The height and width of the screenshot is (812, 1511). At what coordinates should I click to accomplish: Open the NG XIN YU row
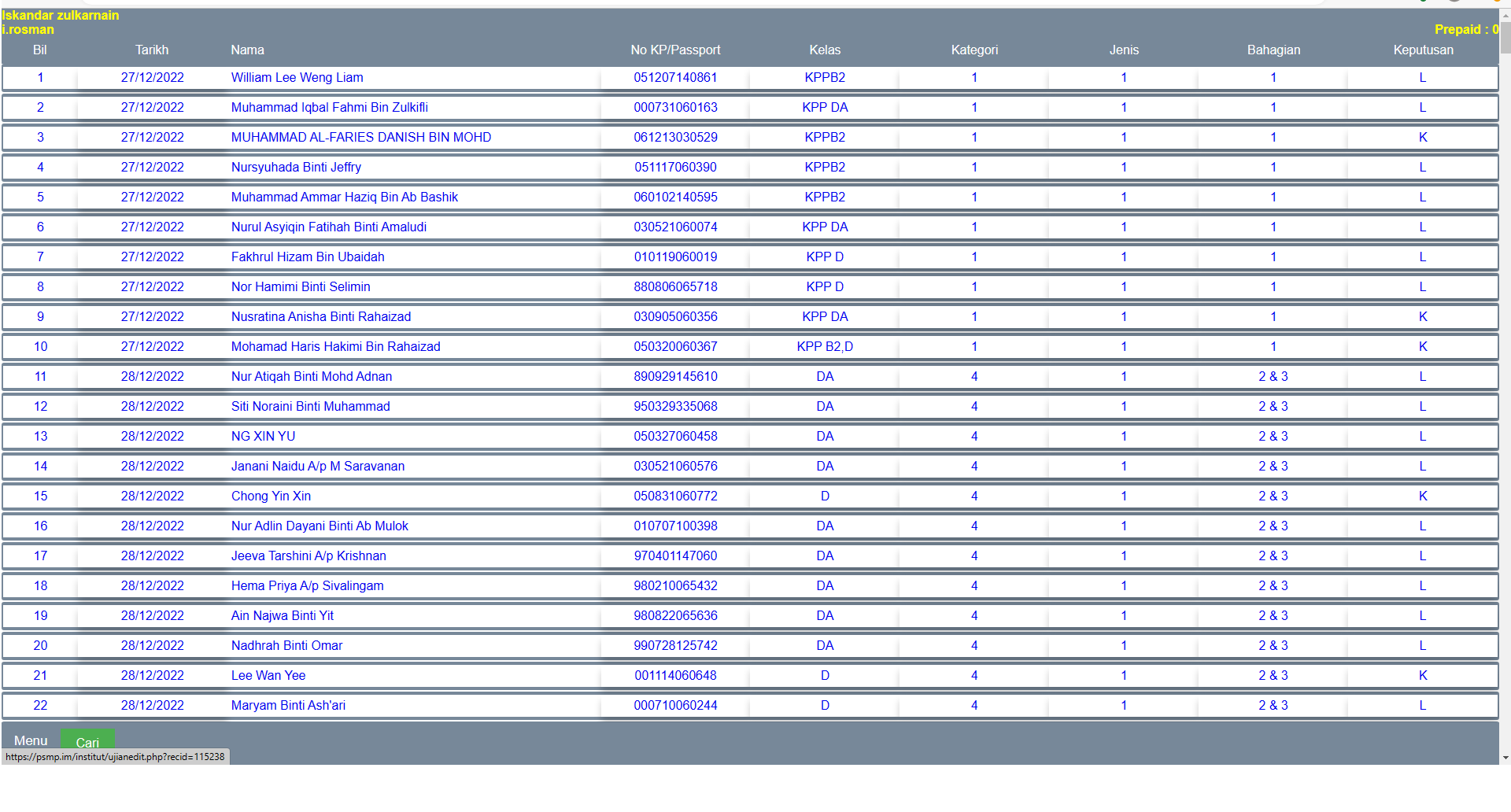pyautogui.click(x=263, y=437)
